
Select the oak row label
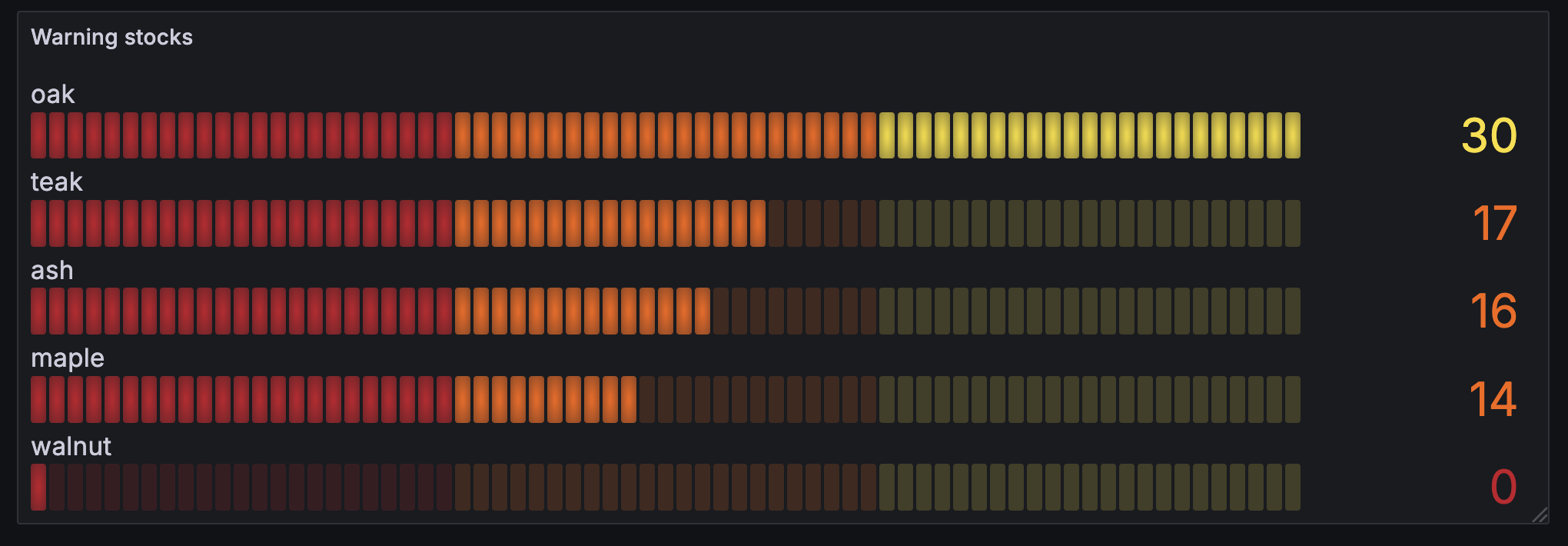[x=52, y=95]
